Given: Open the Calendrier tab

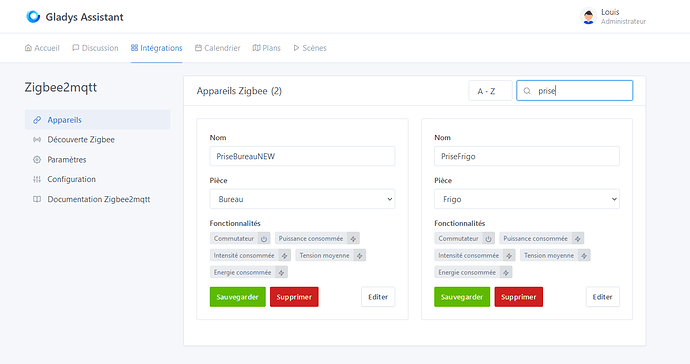Looking at the screenshot, I should [218, 48].
